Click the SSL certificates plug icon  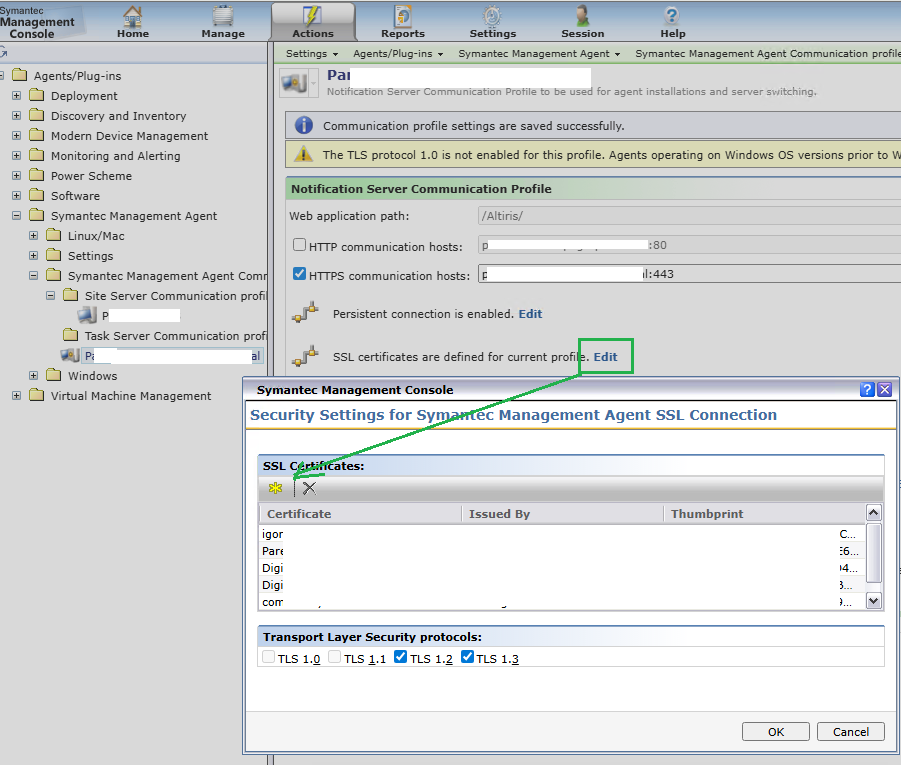[305, 356]
